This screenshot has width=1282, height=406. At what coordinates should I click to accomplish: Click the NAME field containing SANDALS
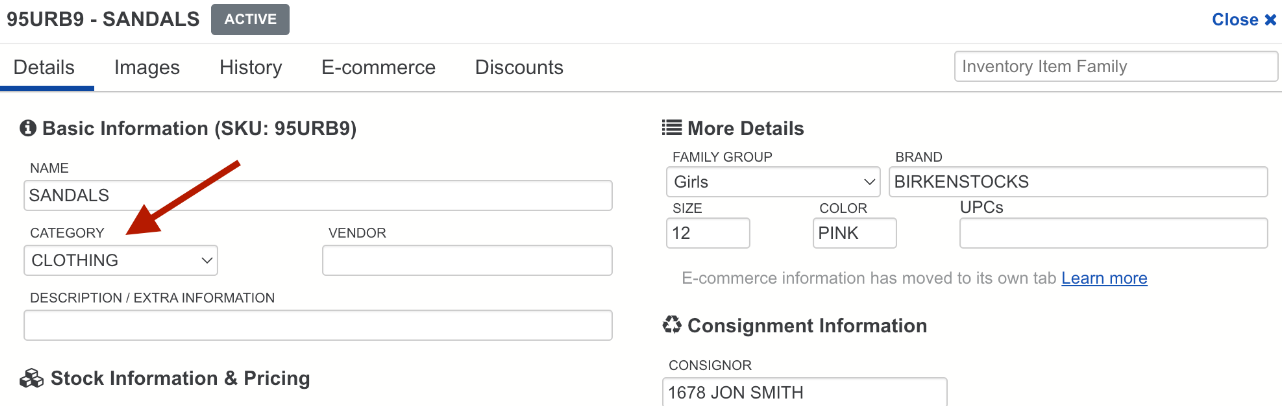(318, 196)
